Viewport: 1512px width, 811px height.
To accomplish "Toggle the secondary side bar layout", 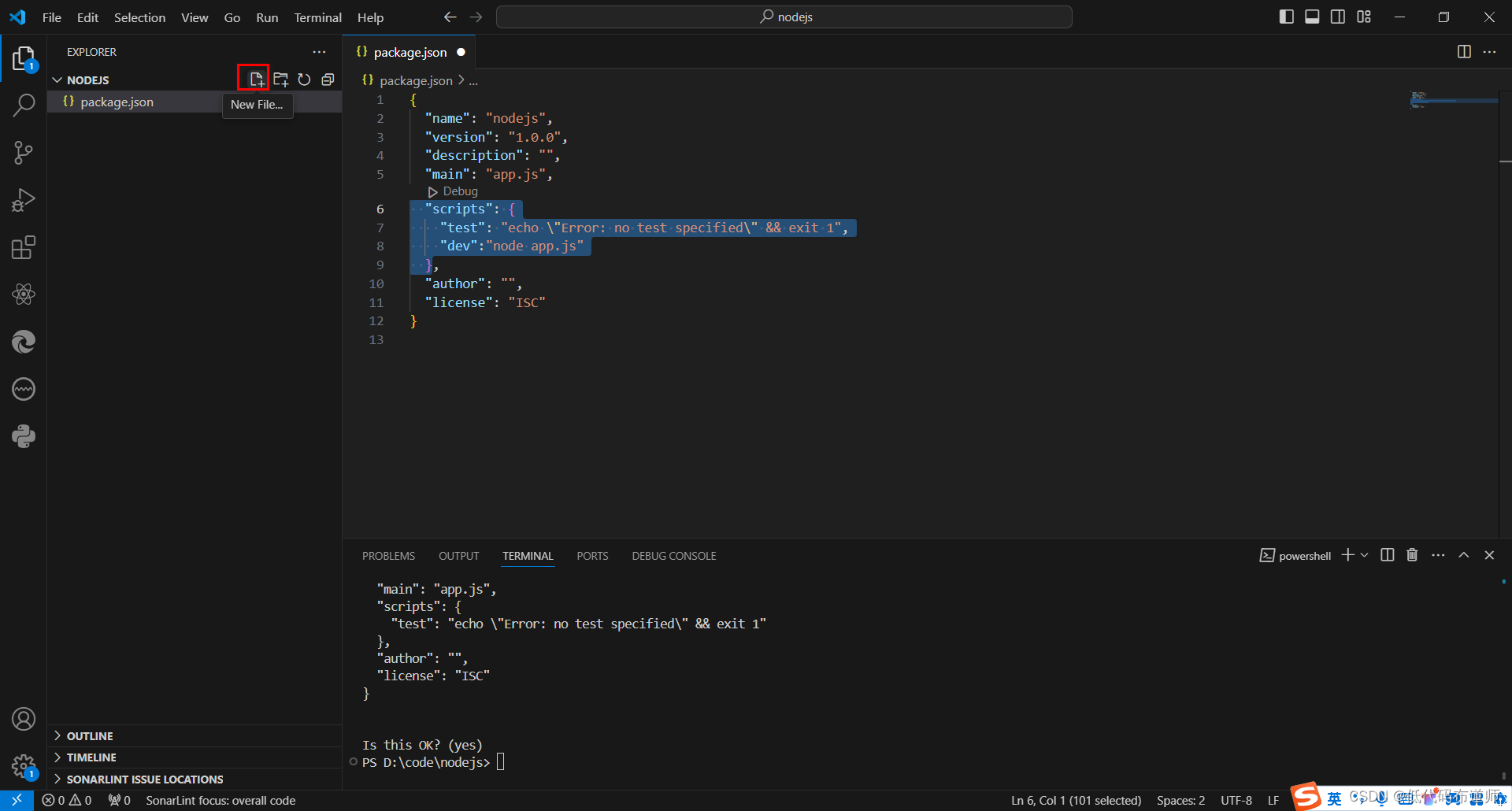I will click(1338, 17).
